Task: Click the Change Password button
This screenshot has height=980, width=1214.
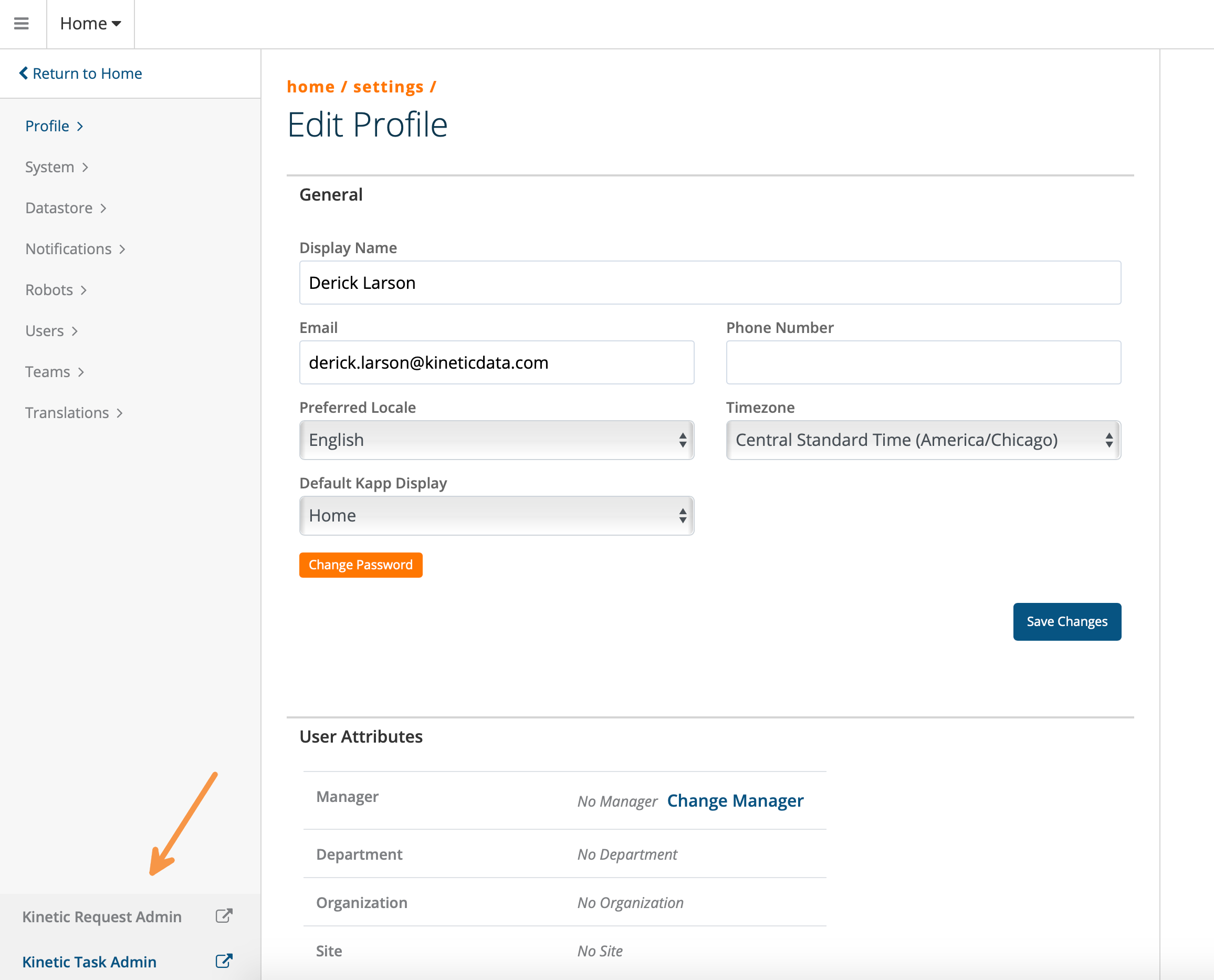Action: (x=360, y=565)
